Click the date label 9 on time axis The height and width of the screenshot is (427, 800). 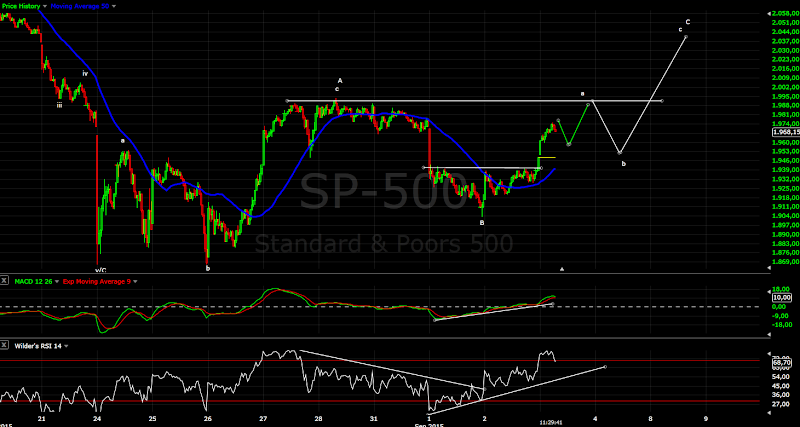[x=706, y=418]
